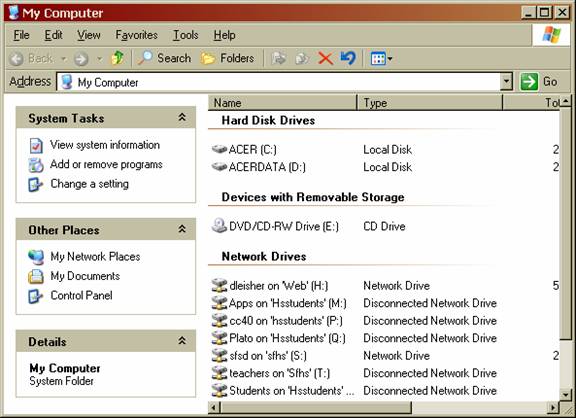Click the blue Undo arrow icon
This screenshot has height=418, width=576.
click(x=348, y=58)
